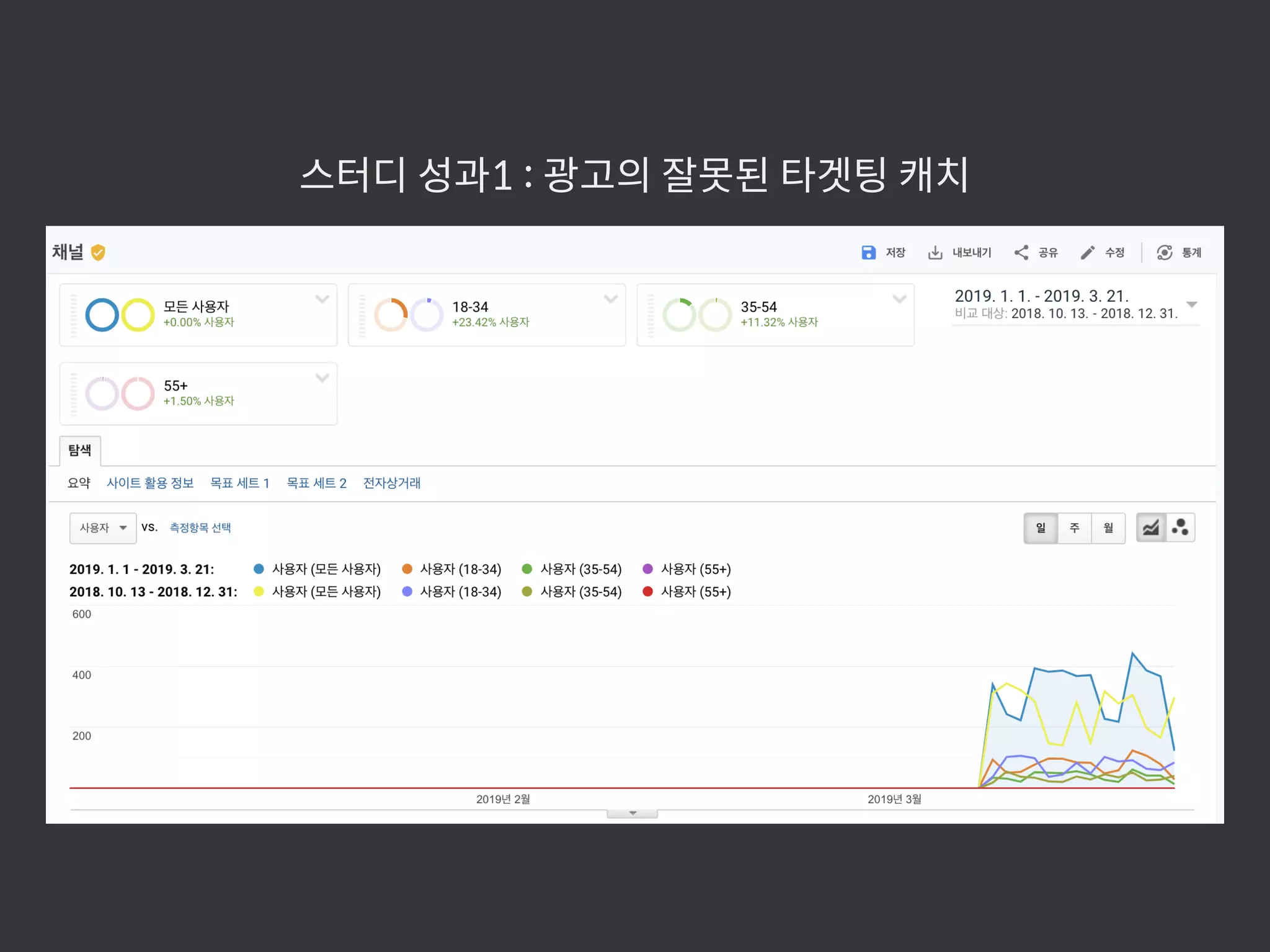Click the 2019년 3월 axis label
1270x952 pixels.
pos(894,799)
